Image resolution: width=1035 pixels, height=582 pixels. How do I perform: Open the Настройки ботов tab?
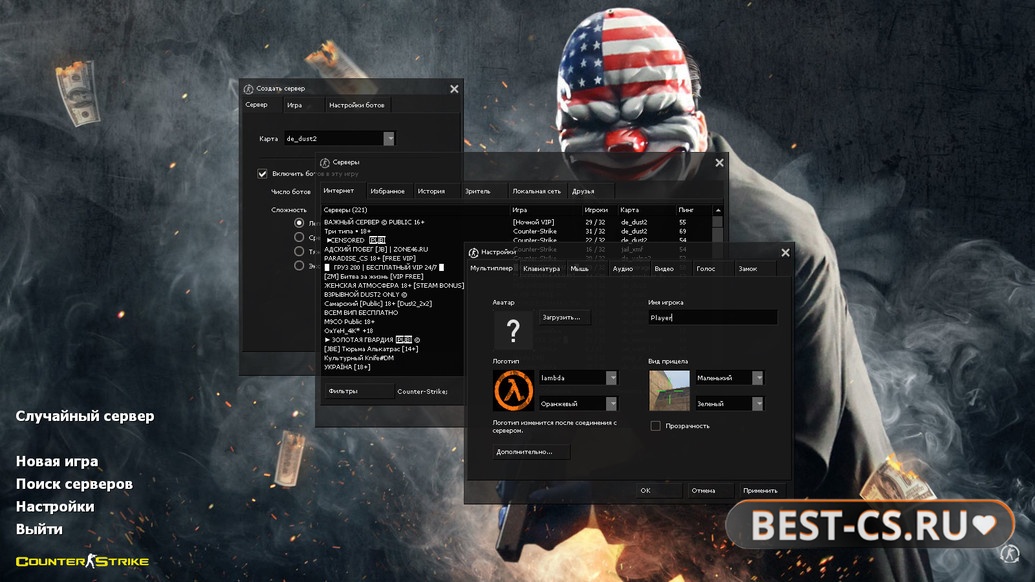point(356,105)
